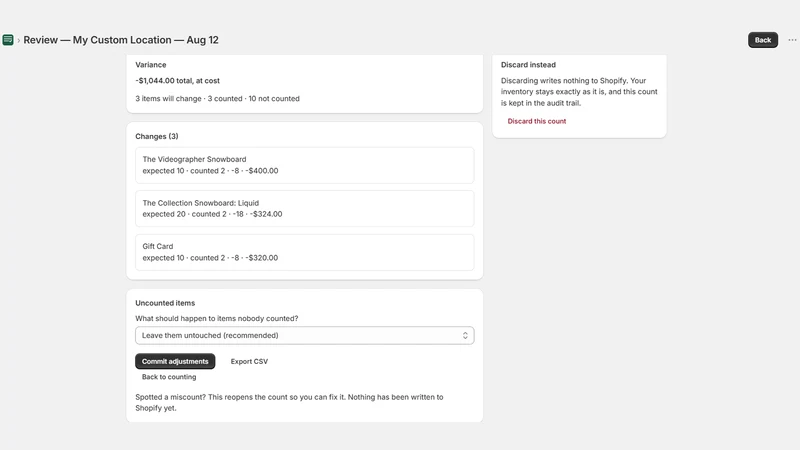Discard this count
This screenshot has width=800, height=450.
coord(537,121)
